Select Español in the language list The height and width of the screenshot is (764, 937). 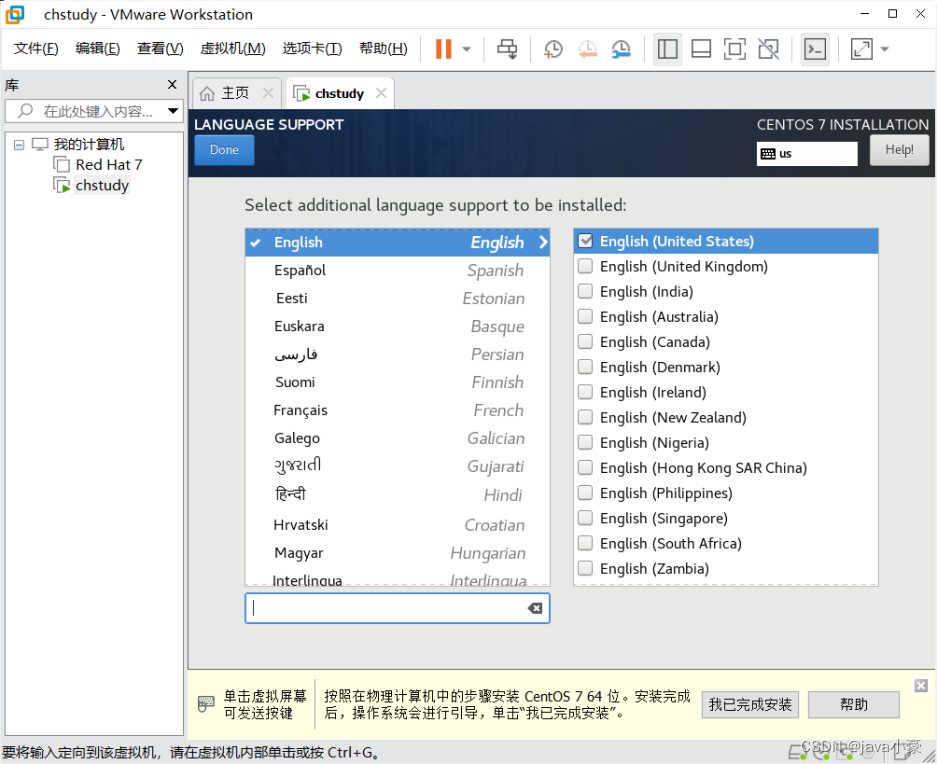tap(397, 270)
